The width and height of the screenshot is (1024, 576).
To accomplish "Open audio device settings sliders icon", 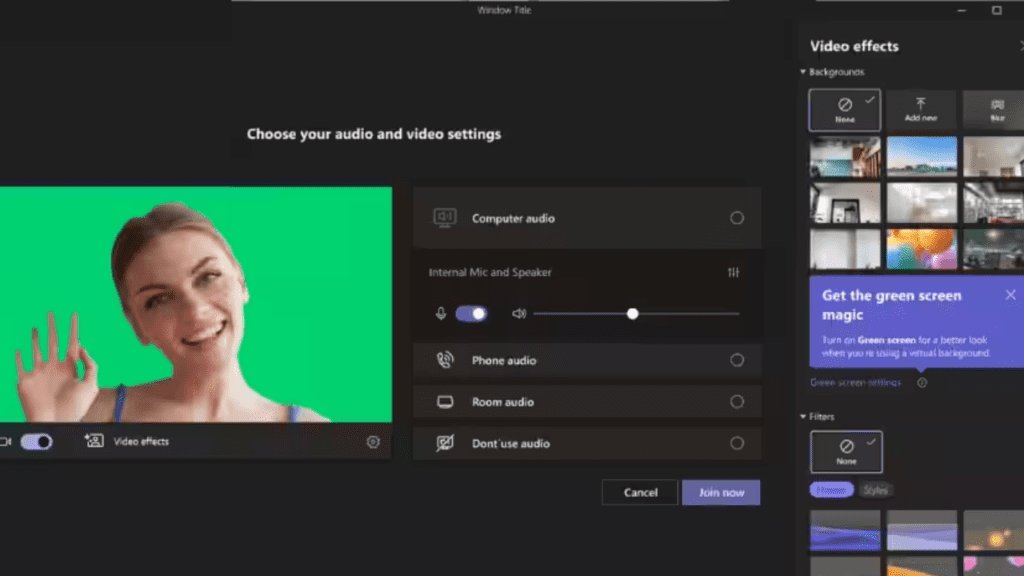I will point(733,272).
